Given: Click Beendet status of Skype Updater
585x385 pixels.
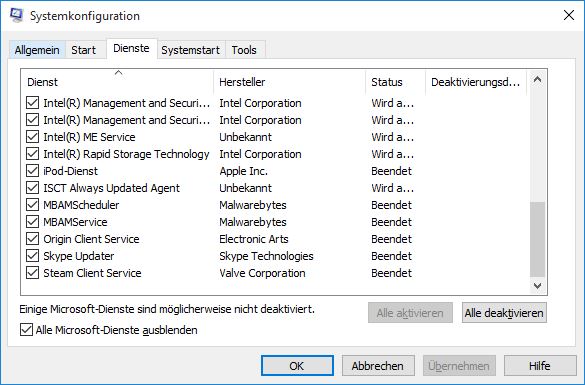Looking at the screenshot, I should [391, 256].
